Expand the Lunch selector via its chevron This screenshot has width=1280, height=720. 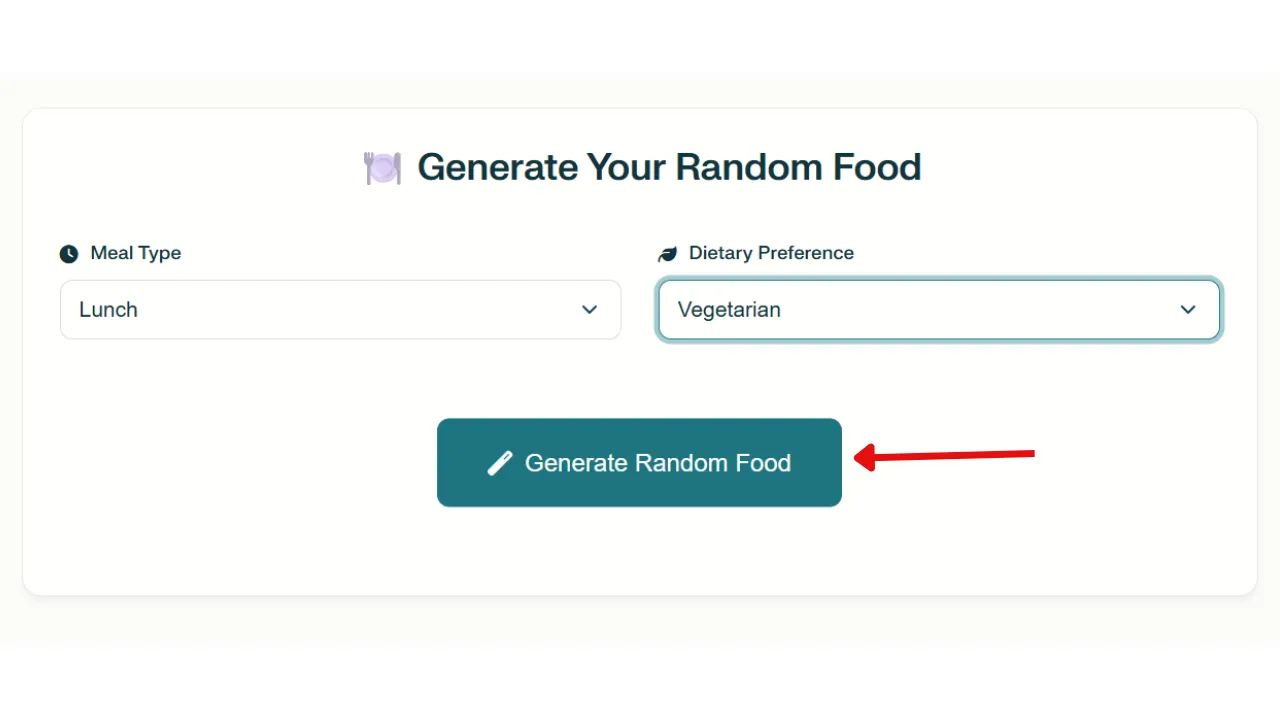(589, 310)
